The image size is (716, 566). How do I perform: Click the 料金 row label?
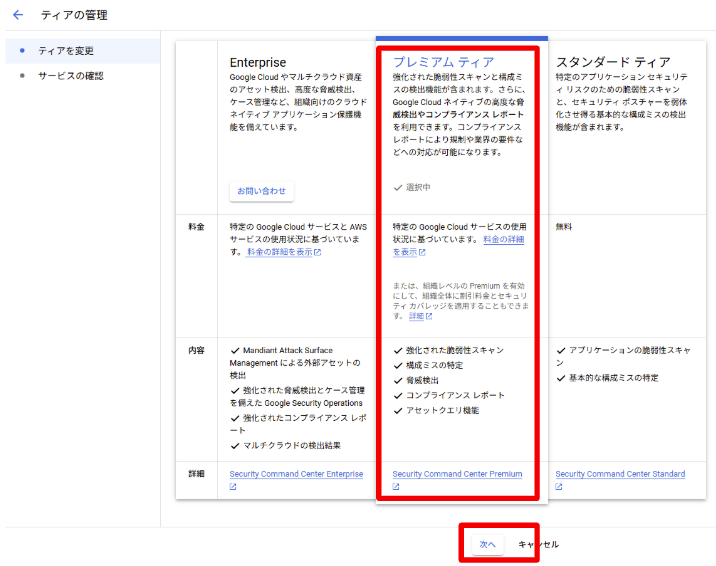point(196,226)
